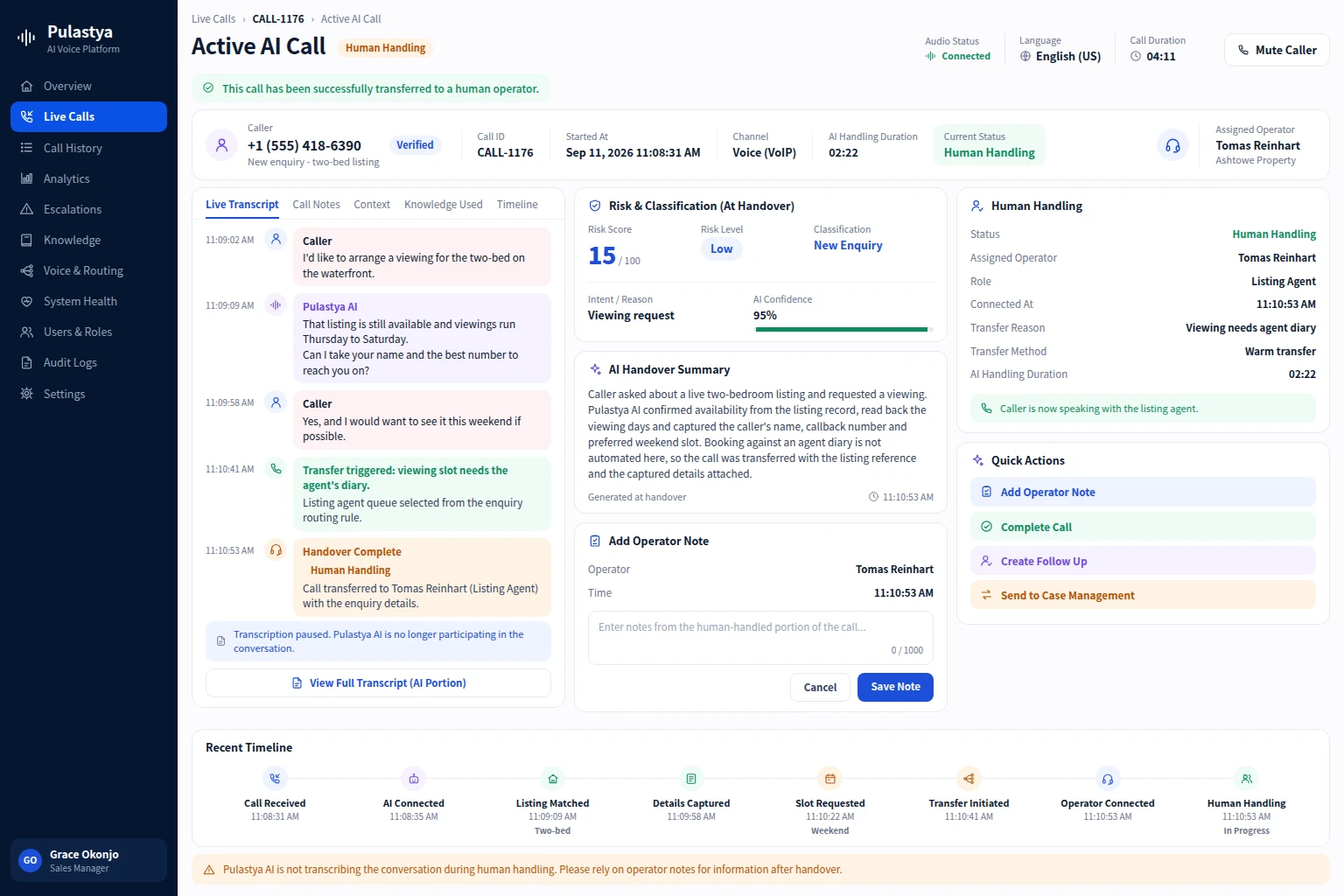The width and height of the screenshot is (1344, 896).
Task: Click the AI Confidence 95% progress bar
Action: tap(843, 330)
